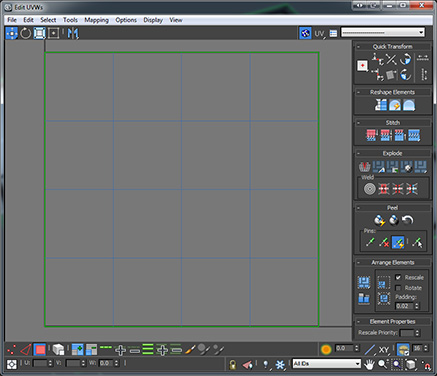The width and height of the screenshot is (437, 376).
Task: Open the All IDs material dropdown
Action: [x=326, y=364]
